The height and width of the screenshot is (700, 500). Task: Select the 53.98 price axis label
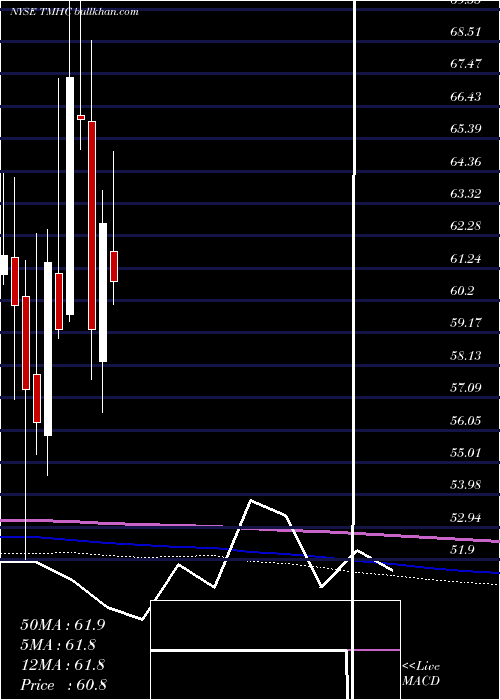[466, 485]
